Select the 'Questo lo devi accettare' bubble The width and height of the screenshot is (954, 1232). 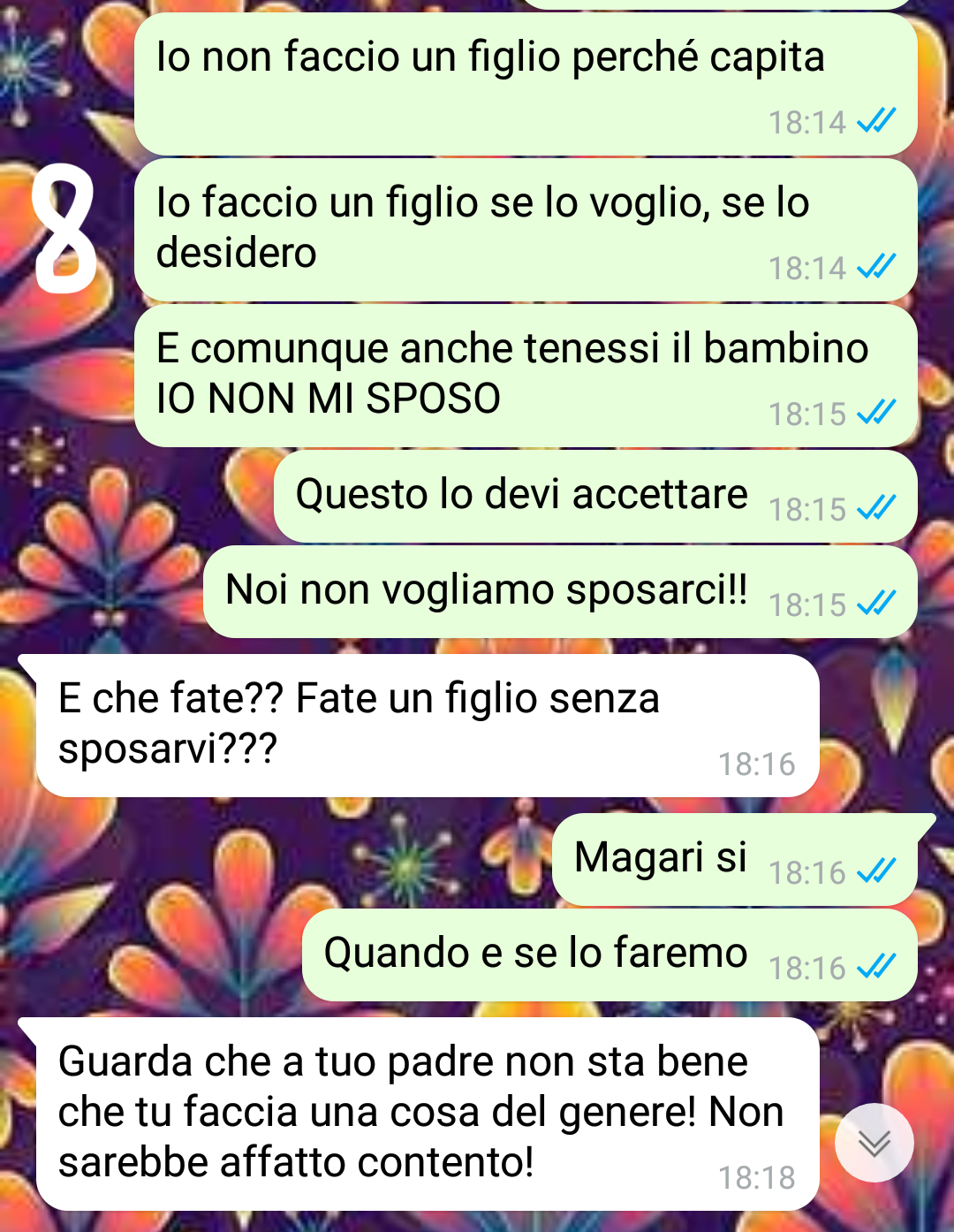[595, 497]
